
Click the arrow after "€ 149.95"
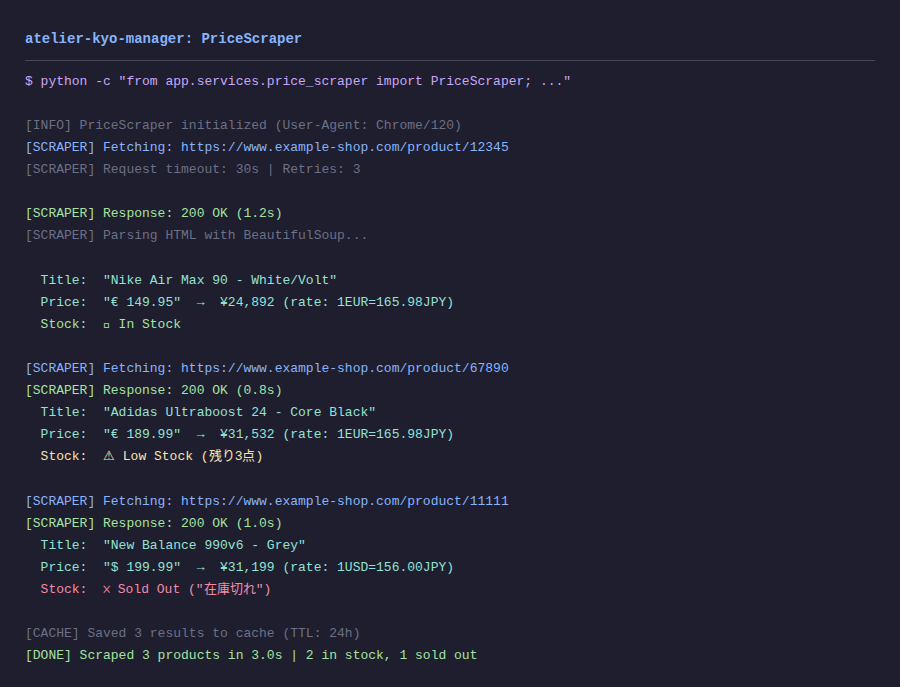point(200,303)
